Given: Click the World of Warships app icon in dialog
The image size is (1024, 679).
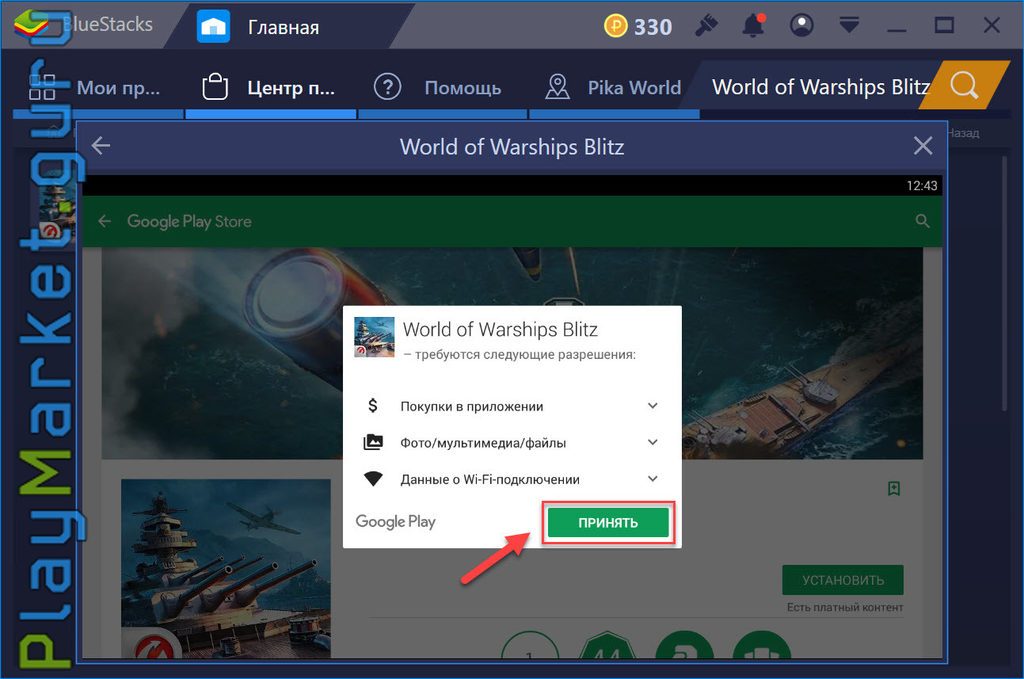Looking at the screenshot, I should coord(374,337).
